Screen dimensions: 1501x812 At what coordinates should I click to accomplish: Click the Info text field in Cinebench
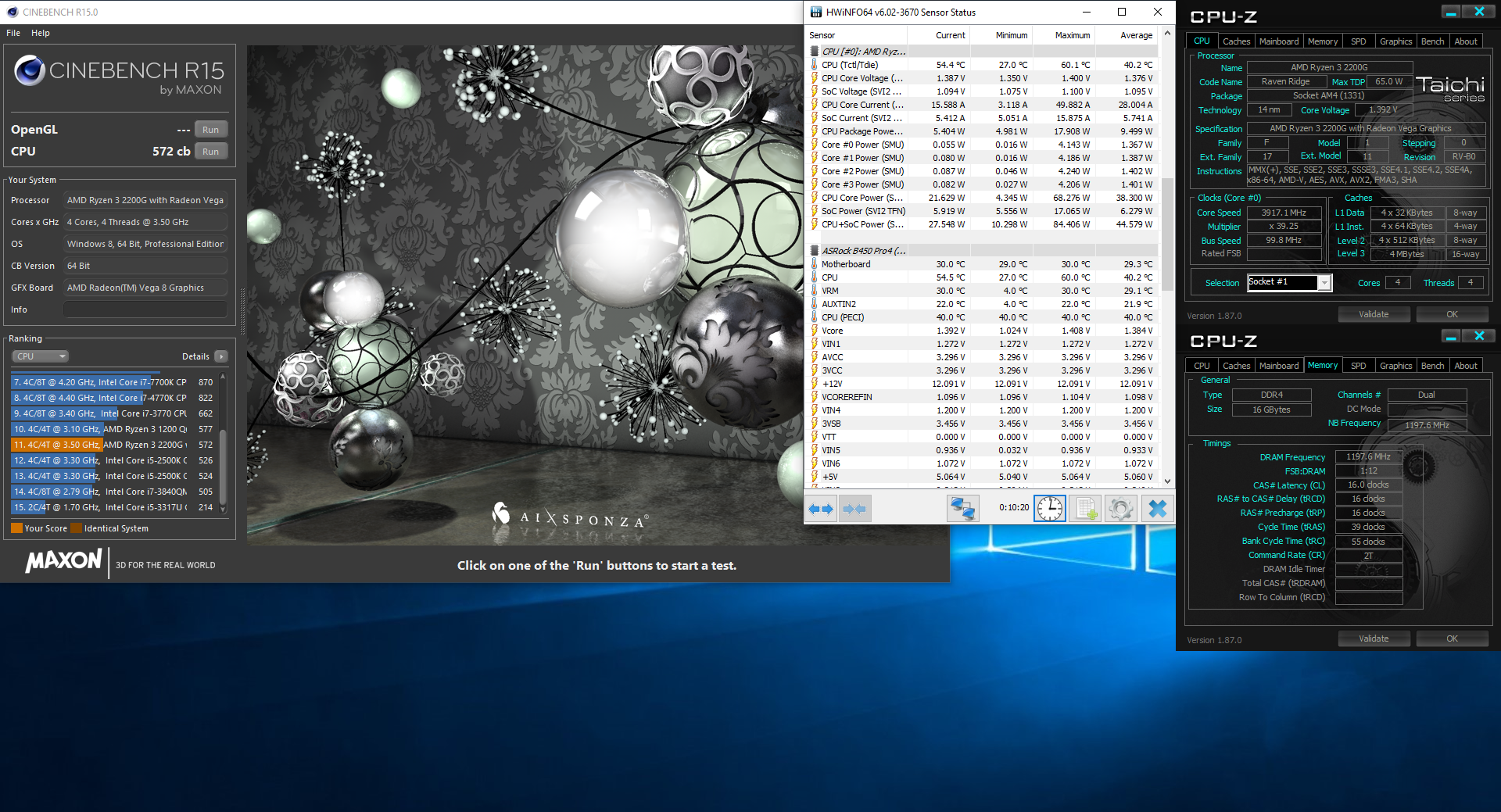point(145,309)
